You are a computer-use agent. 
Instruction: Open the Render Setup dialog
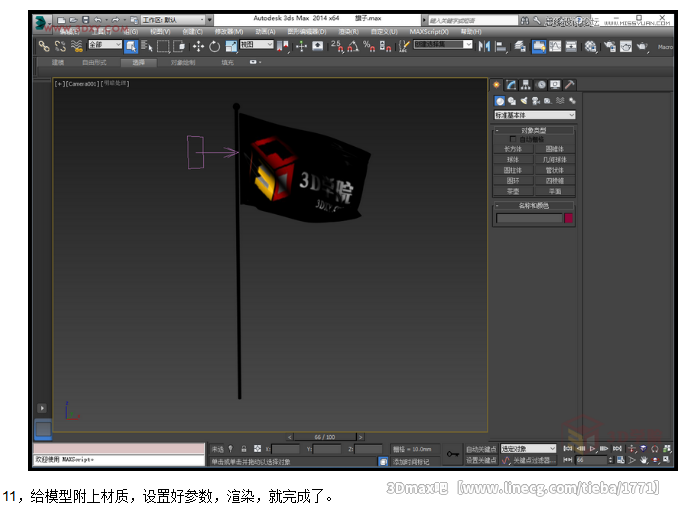(610, 46)
